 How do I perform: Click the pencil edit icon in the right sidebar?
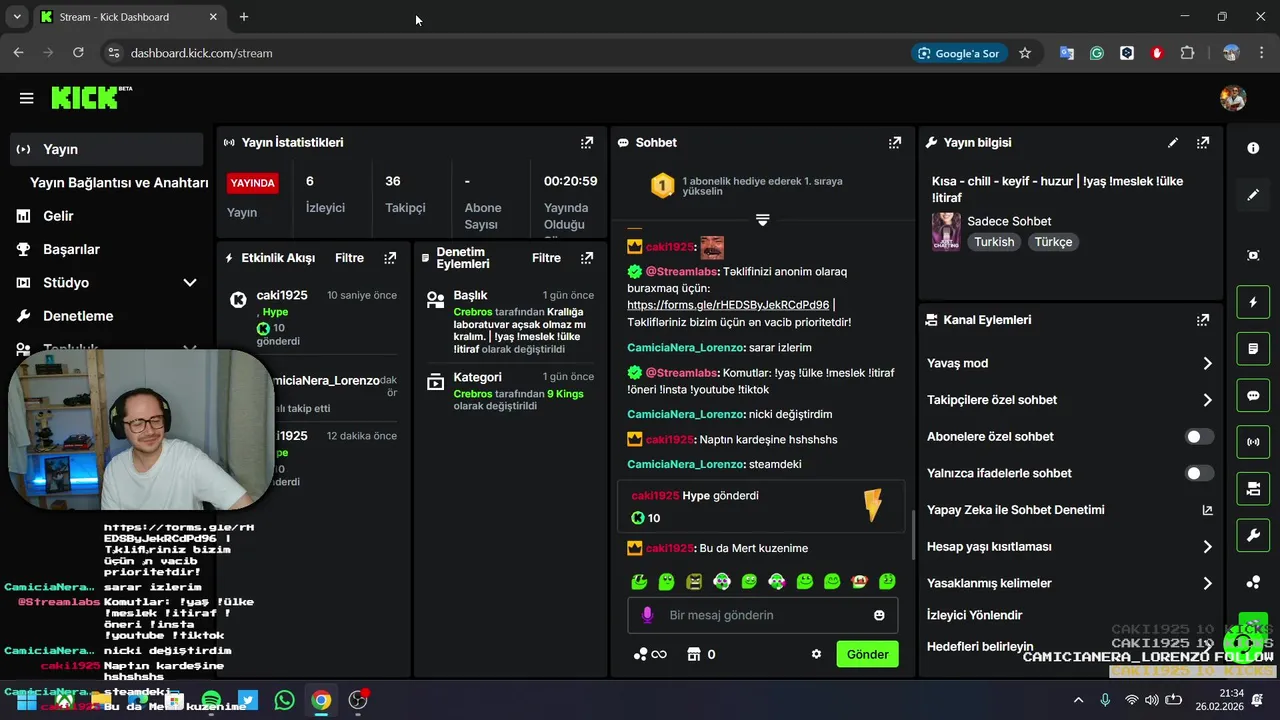click(x=1253, y=195)
